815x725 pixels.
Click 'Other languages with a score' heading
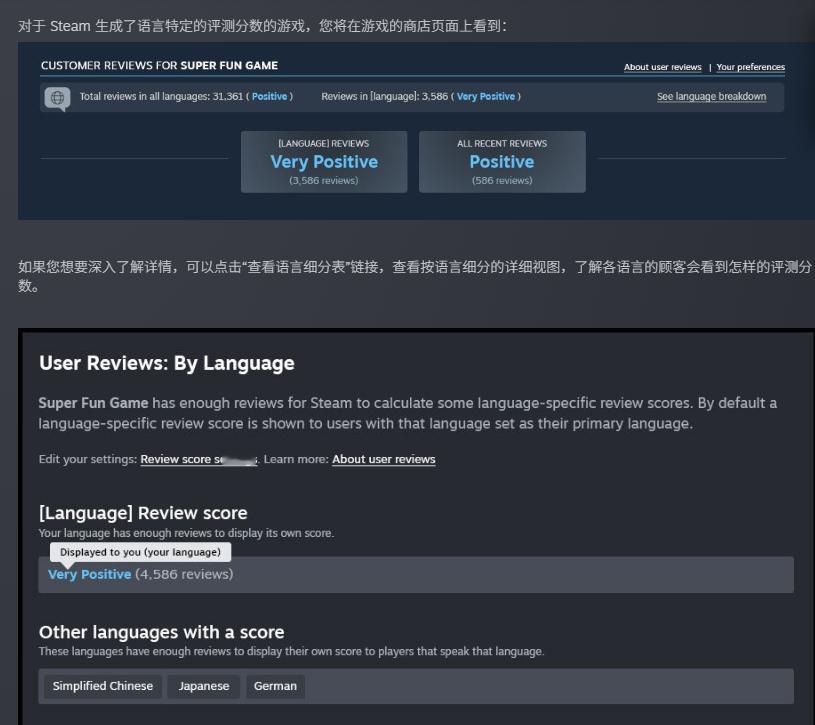click(162, 632)
